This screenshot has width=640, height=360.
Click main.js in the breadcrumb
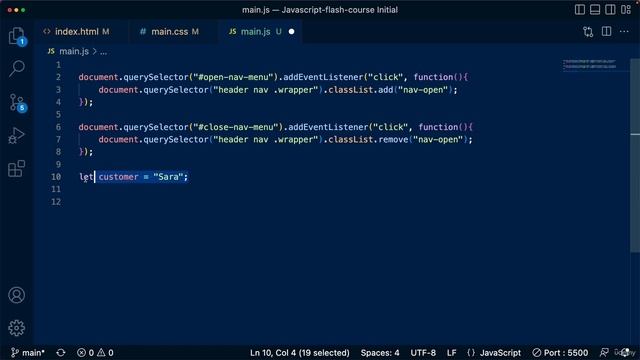click(74, 51)
